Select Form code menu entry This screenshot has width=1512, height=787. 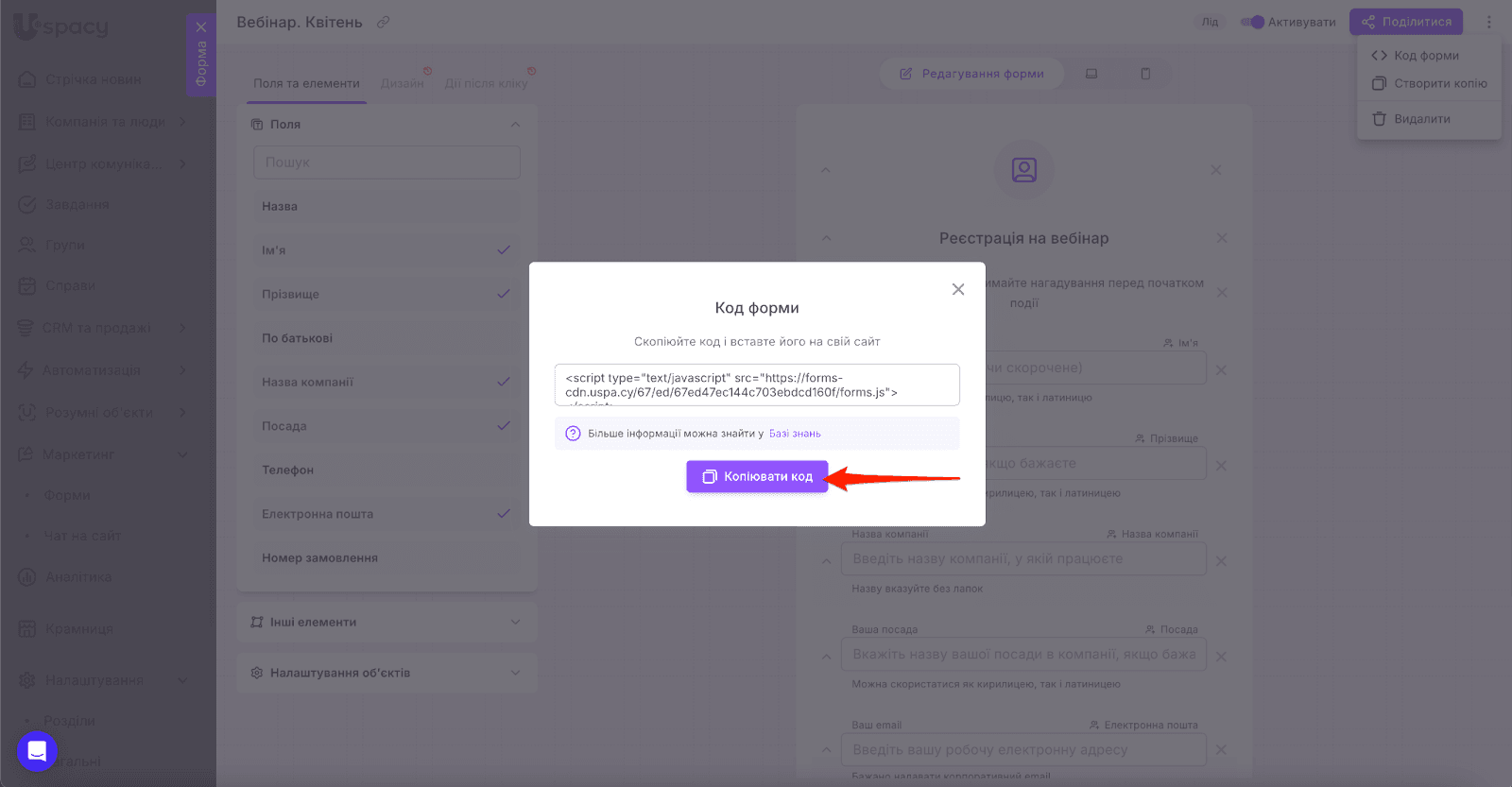click(1426, 56)
